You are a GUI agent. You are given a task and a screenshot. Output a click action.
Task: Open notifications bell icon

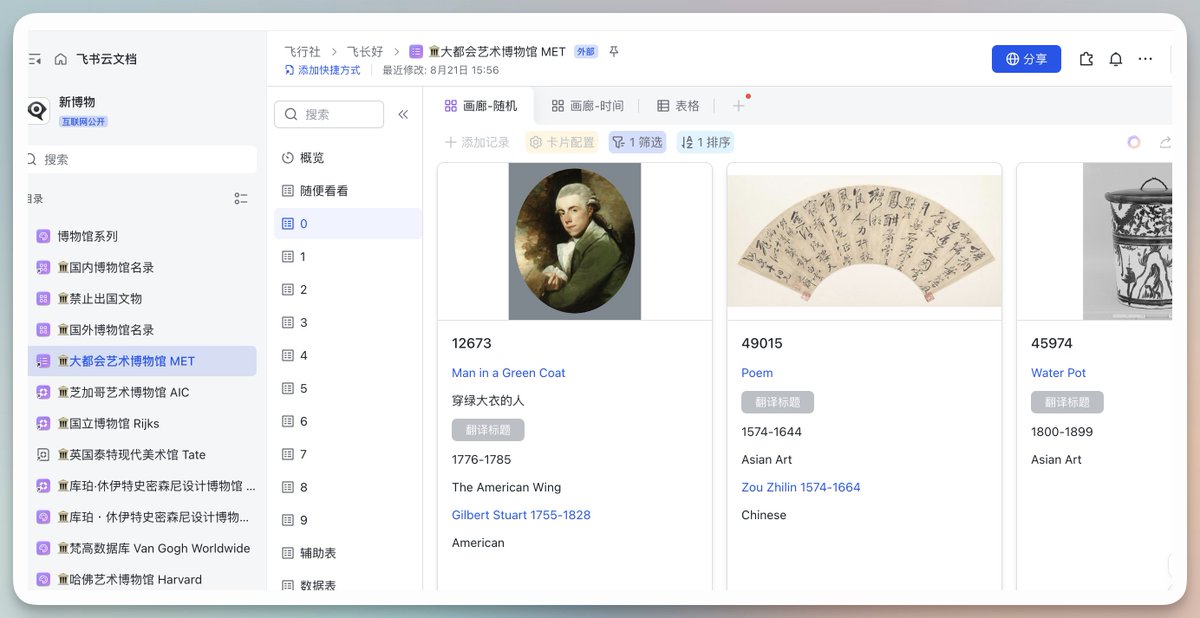coord(1116,59)
